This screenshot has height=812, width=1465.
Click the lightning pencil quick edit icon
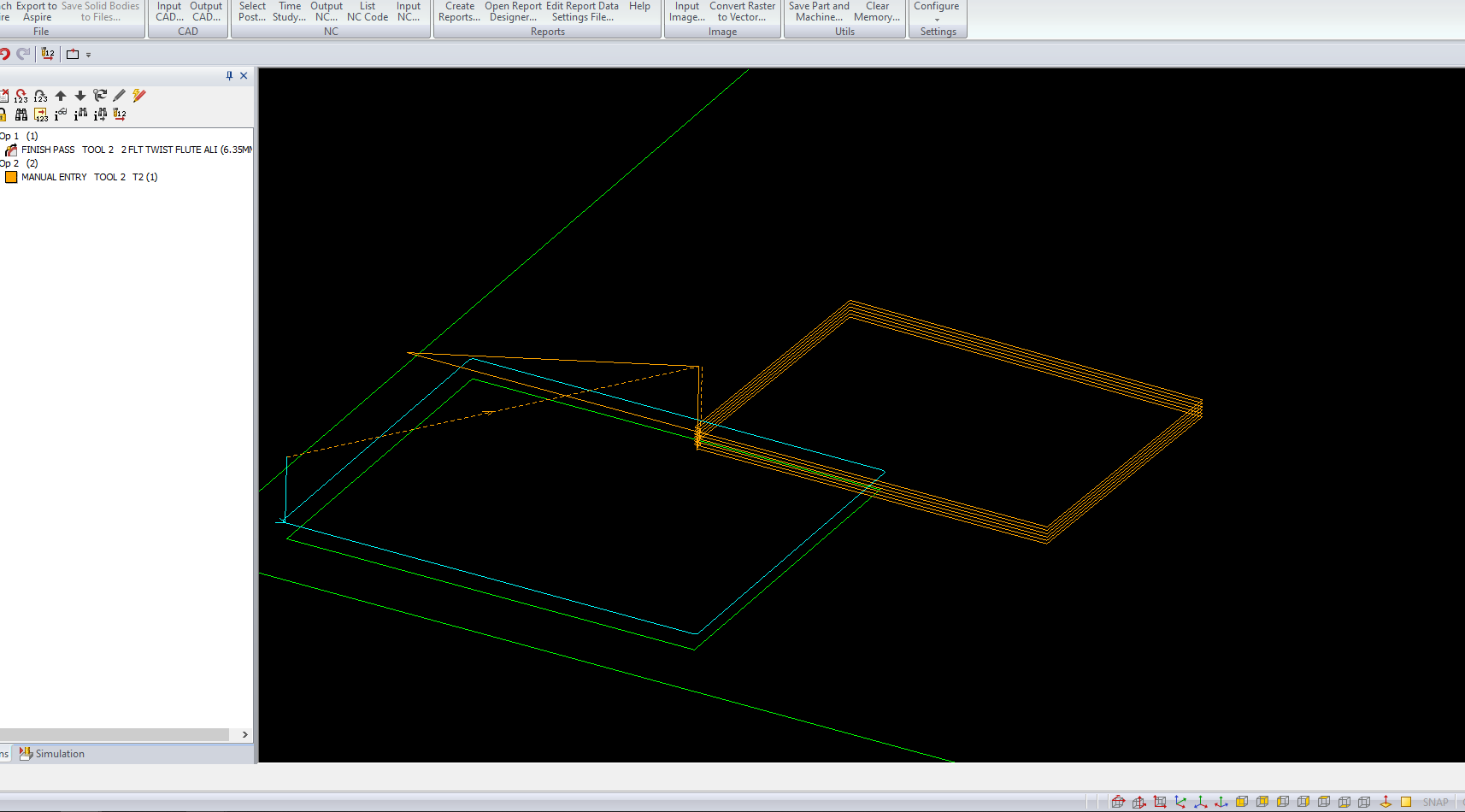(x=139, y=96)
